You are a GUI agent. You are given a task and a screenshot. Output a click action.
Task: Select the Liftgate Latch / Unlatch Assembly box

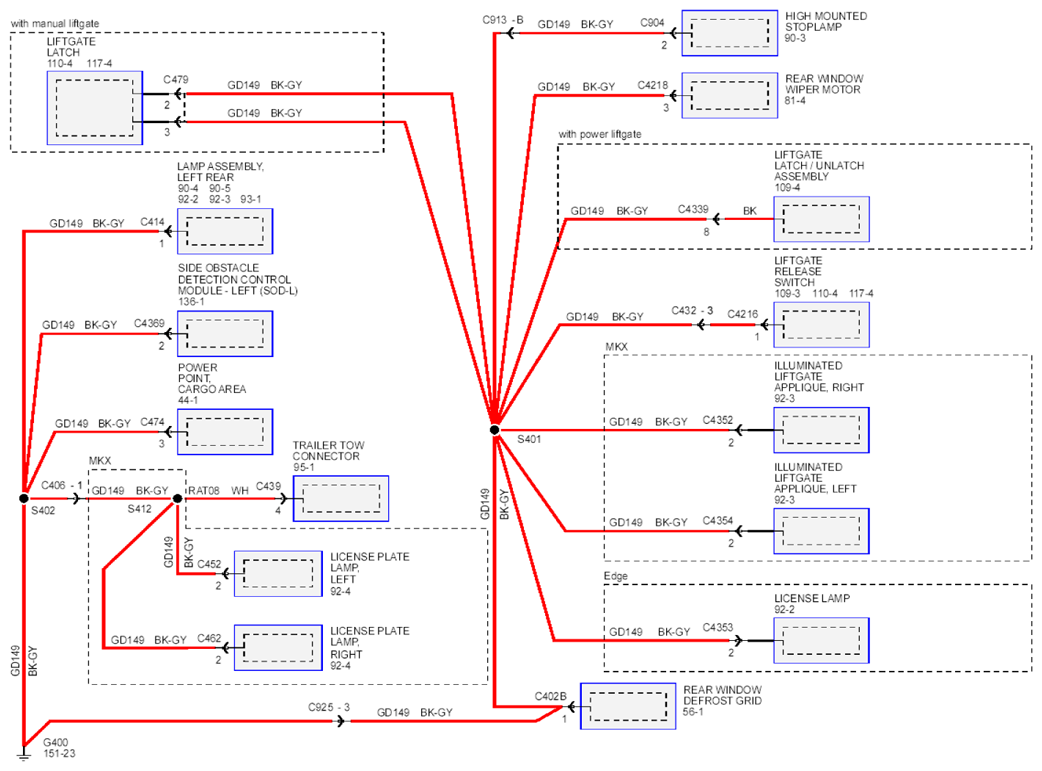click(821, 219)
